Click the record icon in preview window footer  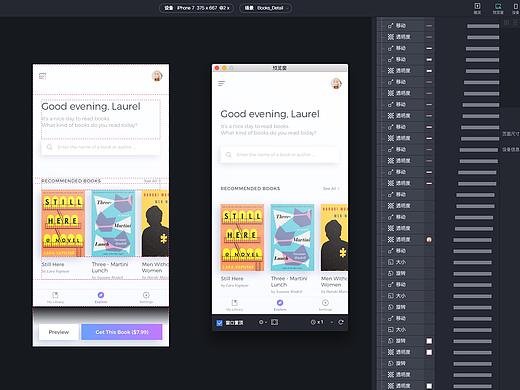261,322
